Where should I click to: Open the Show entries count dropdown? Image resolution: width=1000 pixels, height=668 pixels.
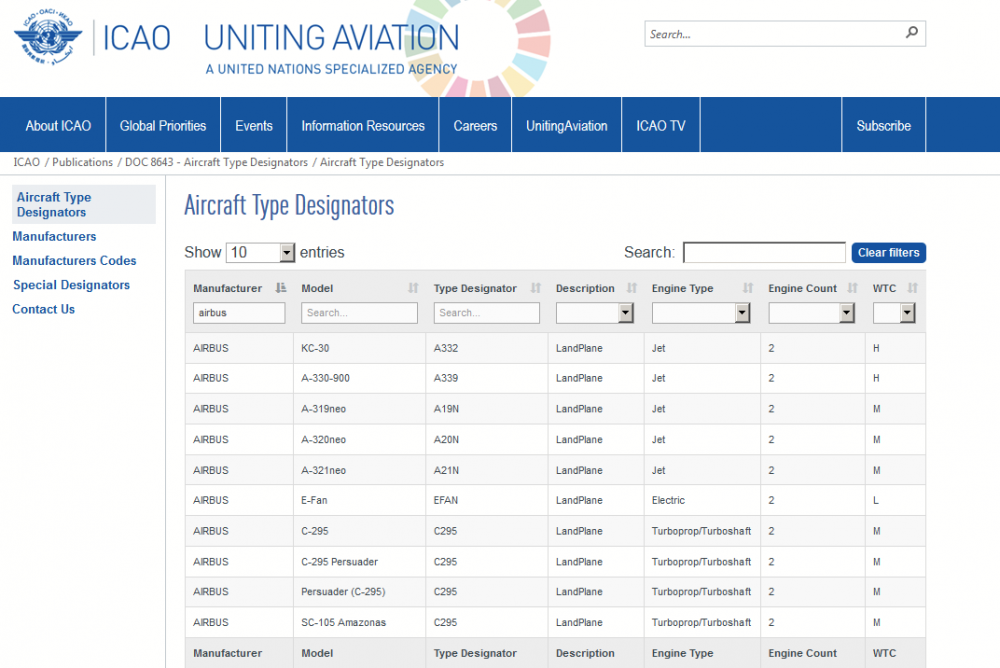pyautogui.click(x=261, y=252)
